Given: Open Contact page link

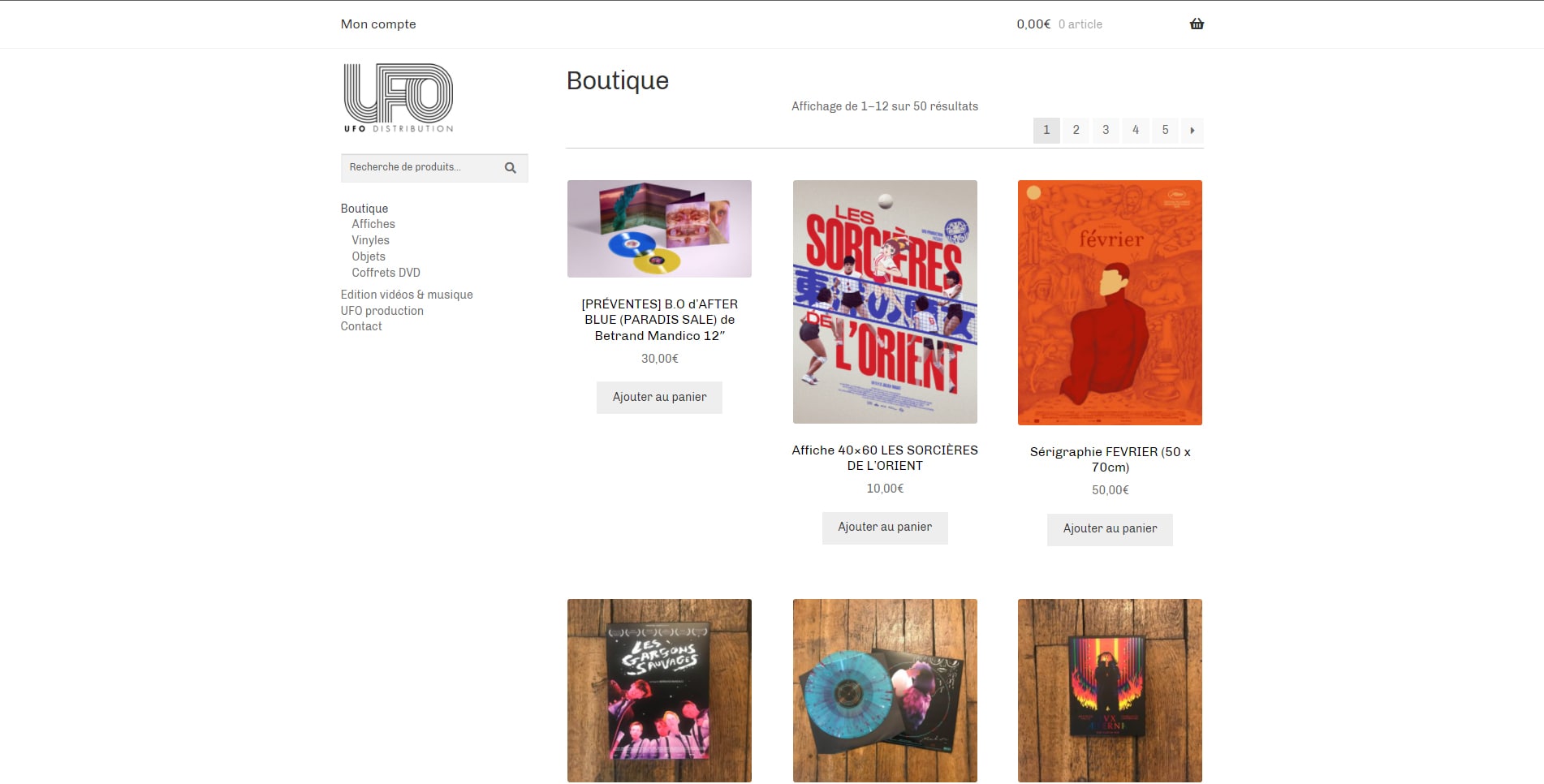Looking at the screenshot, I should (361, 326).
